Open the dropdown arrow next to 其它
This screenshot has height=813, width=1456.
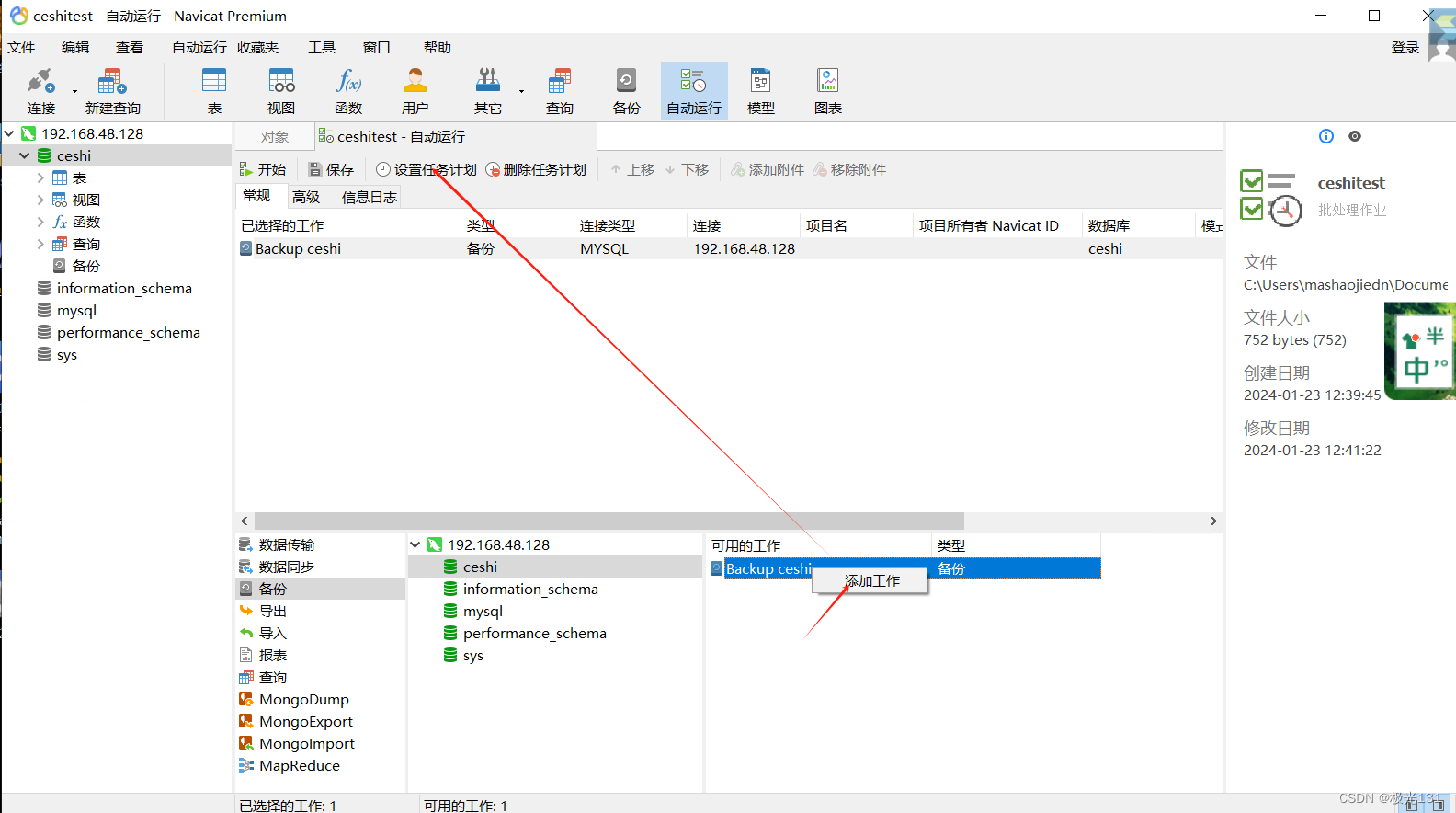(521, 91)
